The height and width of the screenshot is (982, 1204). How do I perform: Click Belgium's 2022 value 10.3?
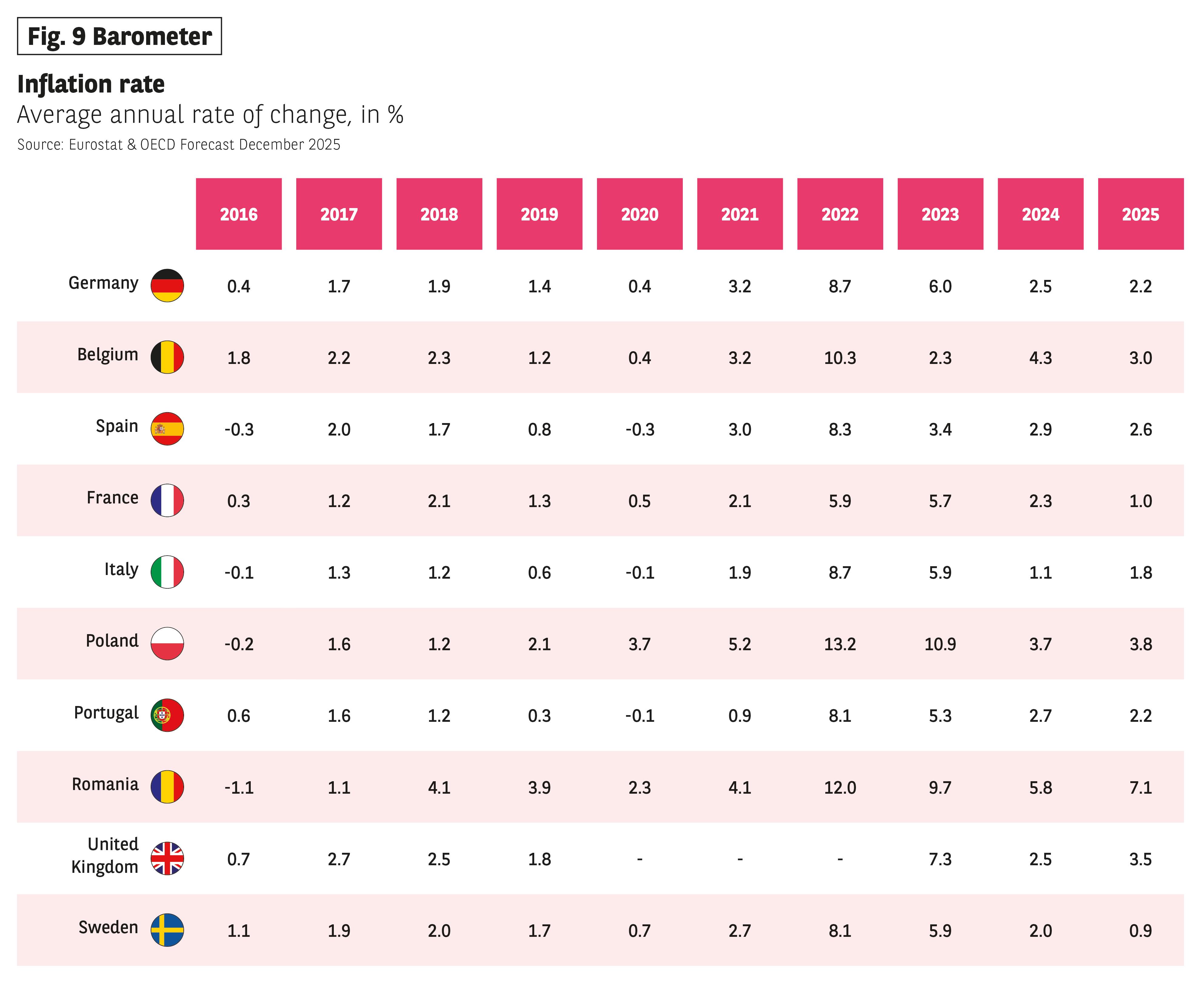coord(840,358)
